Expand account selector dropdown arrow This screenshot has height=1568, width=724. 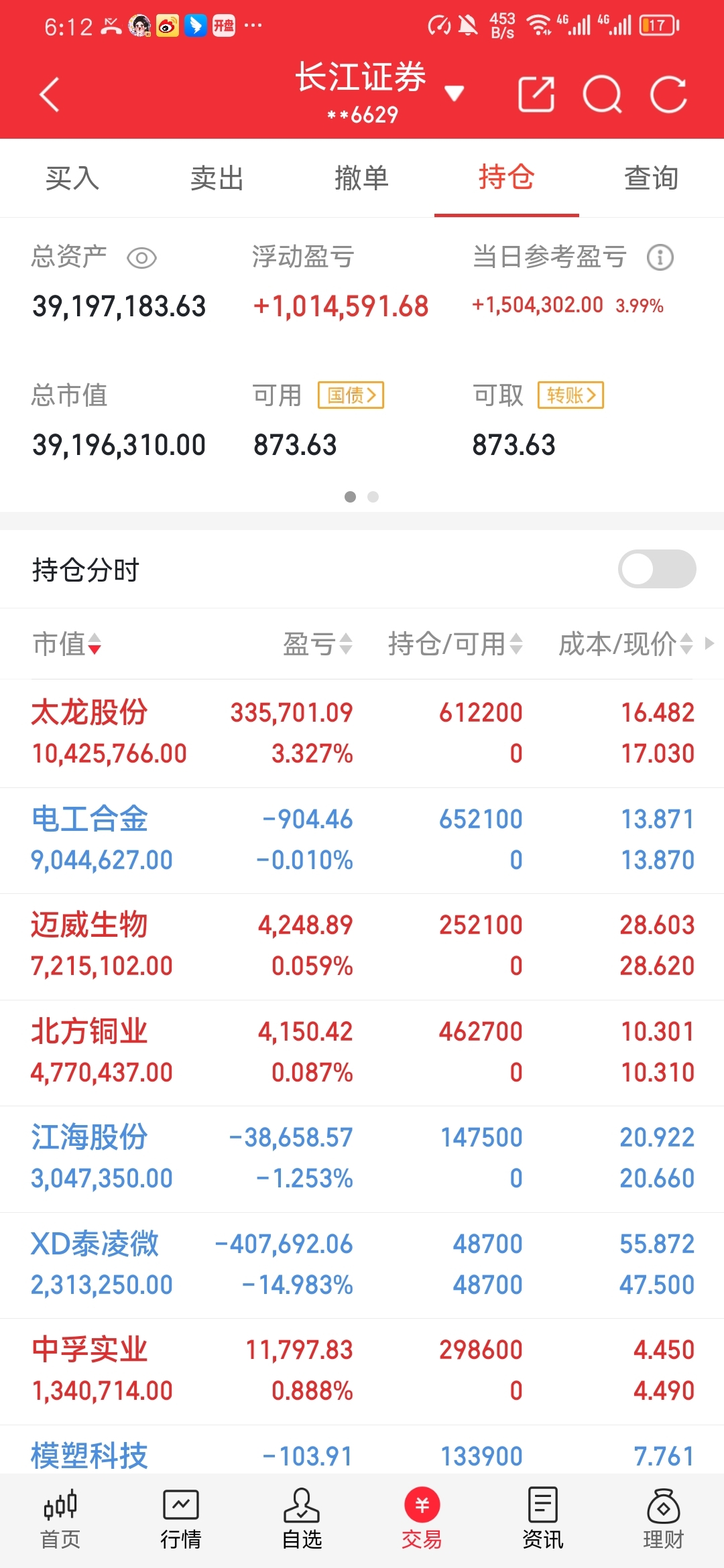[455, 93]
